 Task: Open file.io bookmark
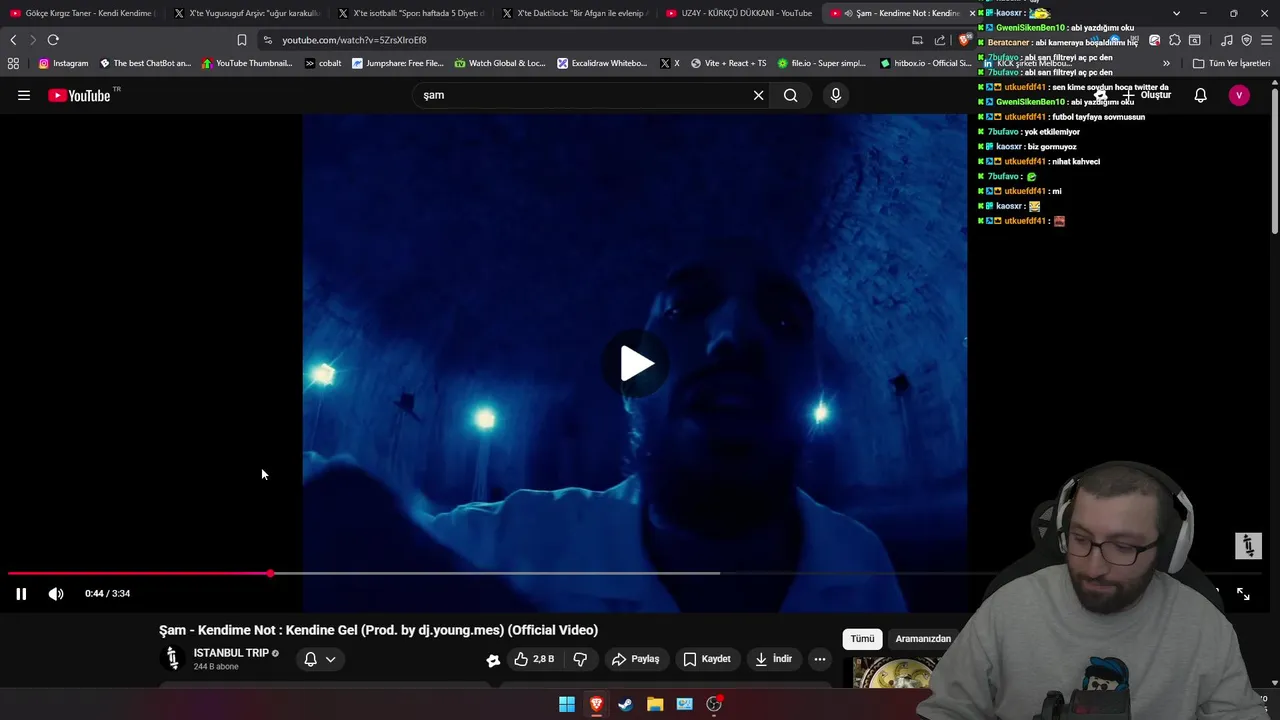point(822,63)
